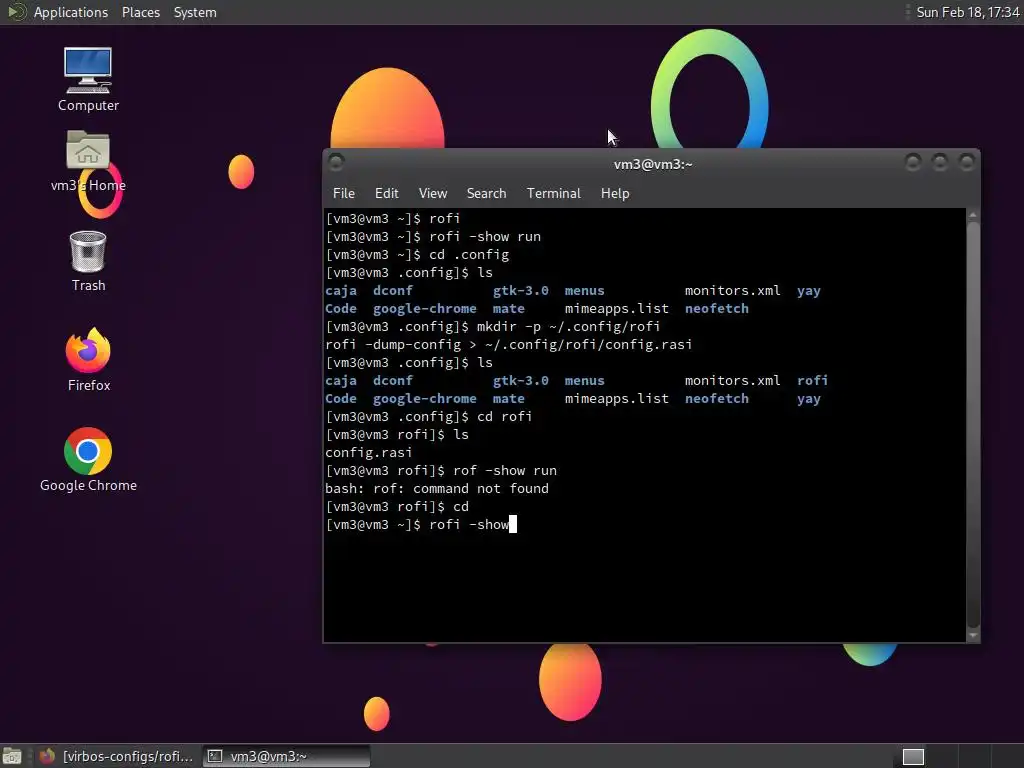Click the terminal scrollbar up arrow

pyautogui.click(x=973, y=215)
